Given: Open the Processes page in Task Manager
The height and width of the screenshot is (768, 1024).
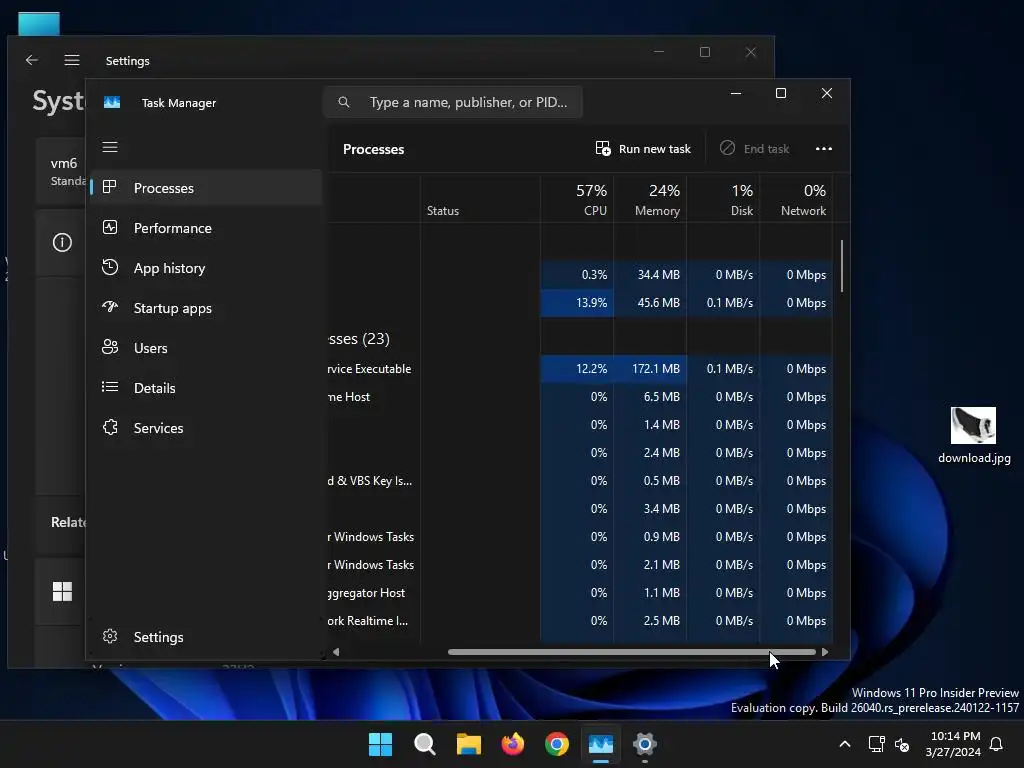Looking at the screenshot, I should point(206,188).
